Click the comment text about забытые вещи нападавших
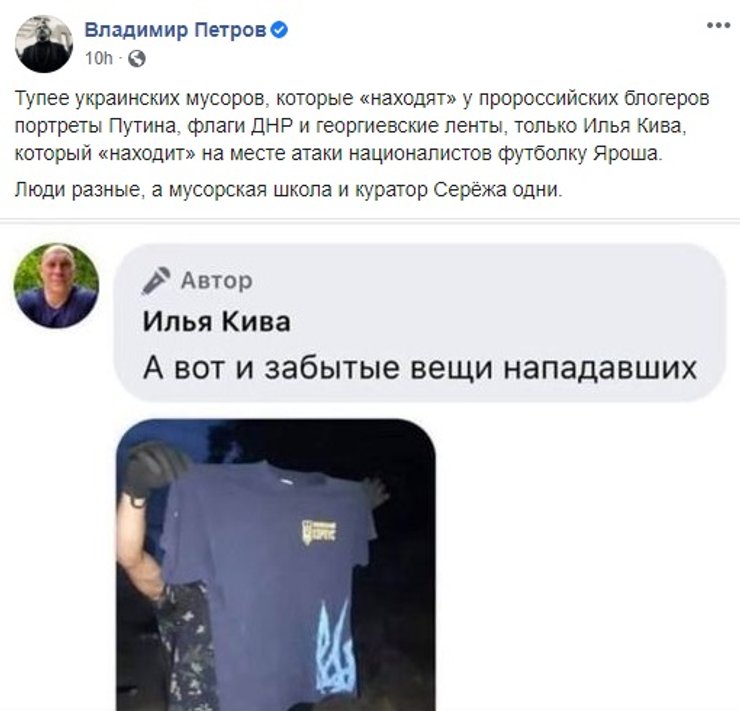 click(420, 368)
